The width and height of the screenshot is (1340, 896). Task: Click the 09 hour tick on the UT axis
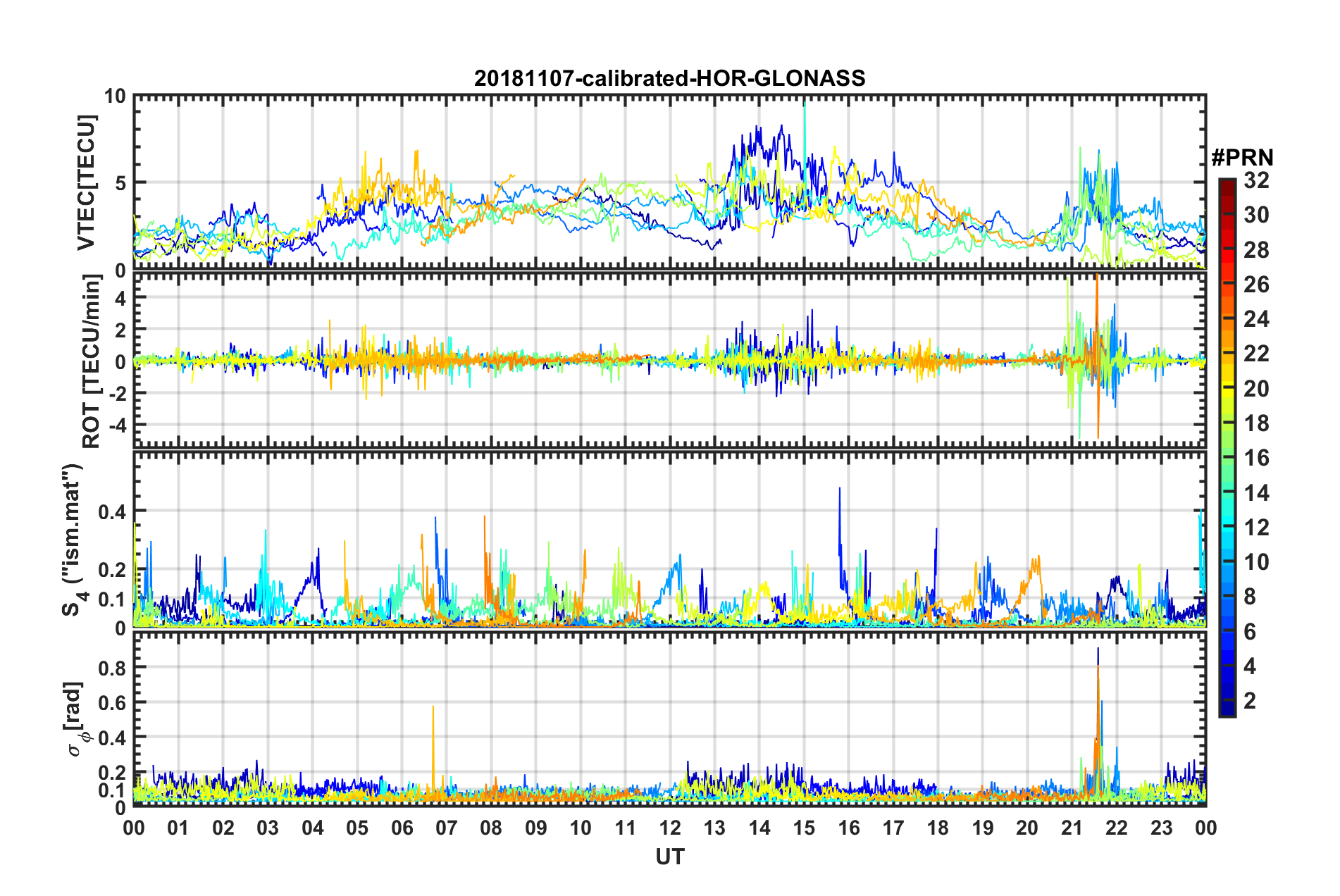536,828
